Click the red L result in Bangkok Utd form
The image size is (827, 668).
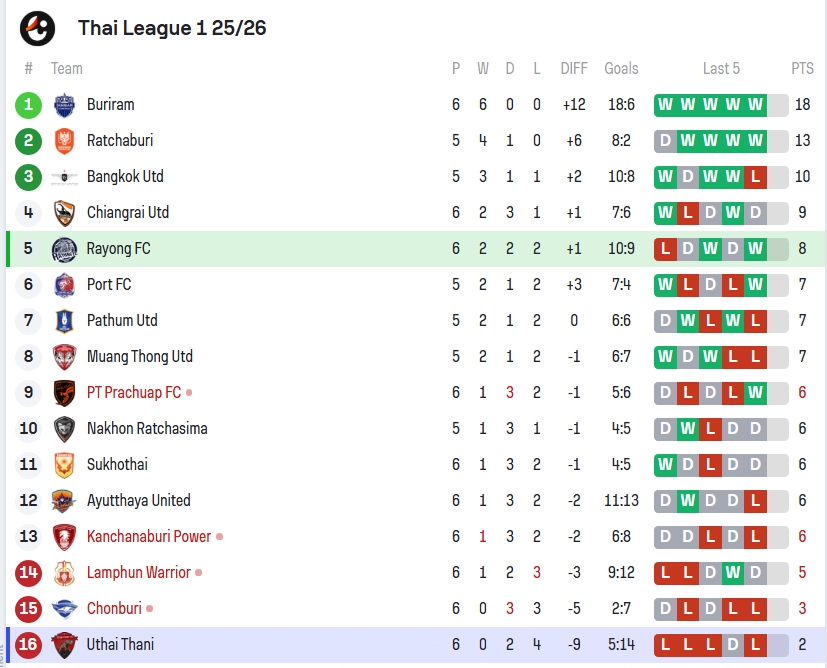click(x=756, y=177)
